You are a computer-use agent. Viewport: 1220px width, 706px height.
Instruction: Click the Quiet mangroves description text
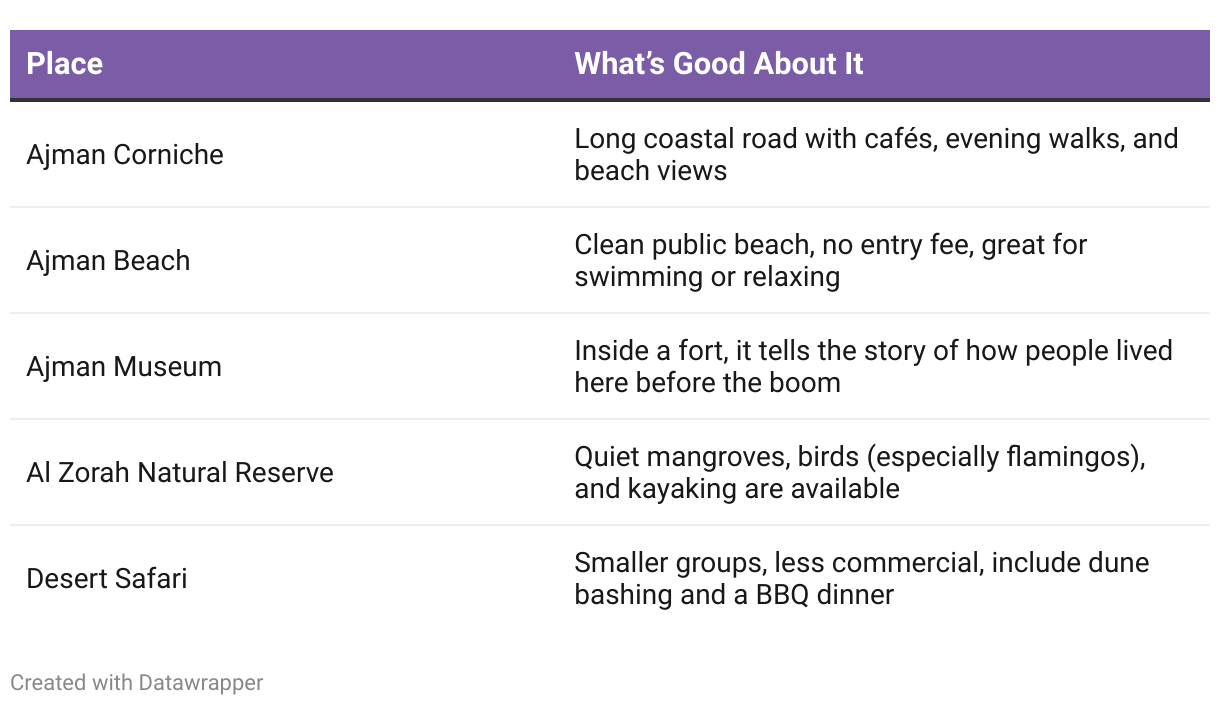click(x=860, y=473)
